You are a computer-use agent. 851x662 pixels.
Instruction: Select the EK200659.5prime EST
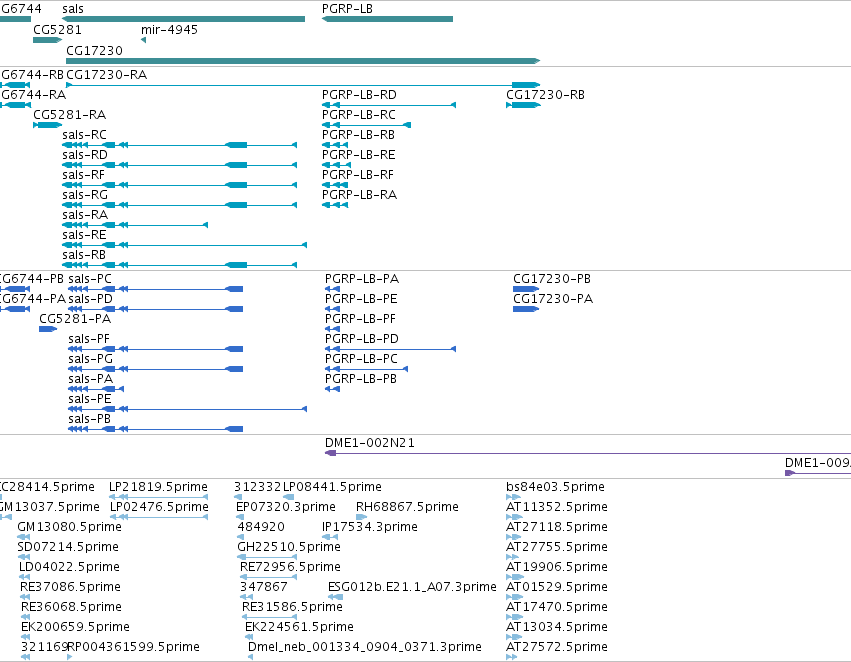click(x=26, y=638)
